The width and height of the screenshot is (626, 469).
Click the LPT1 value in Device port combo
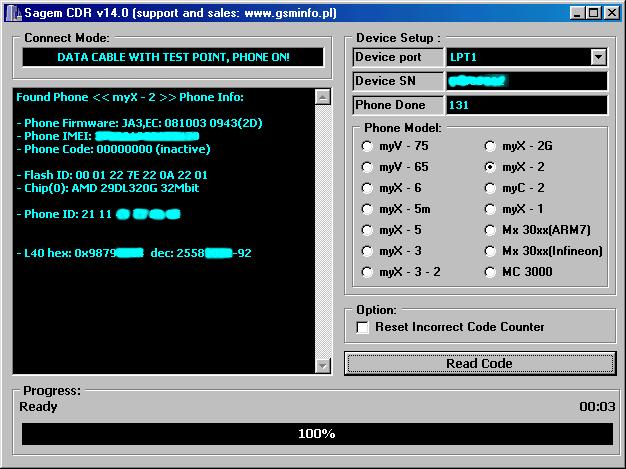pyautogui.click(x=463, y=57)
